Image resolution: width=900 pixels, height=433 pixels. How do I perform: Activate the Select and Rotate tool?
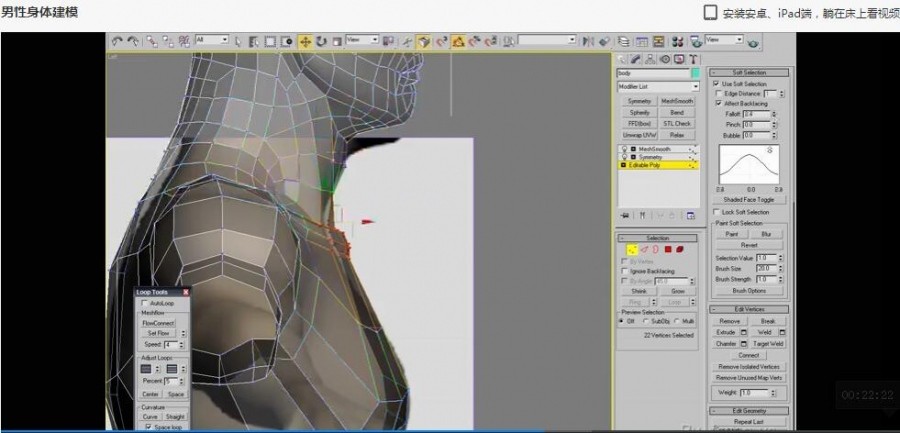point(321,41)
